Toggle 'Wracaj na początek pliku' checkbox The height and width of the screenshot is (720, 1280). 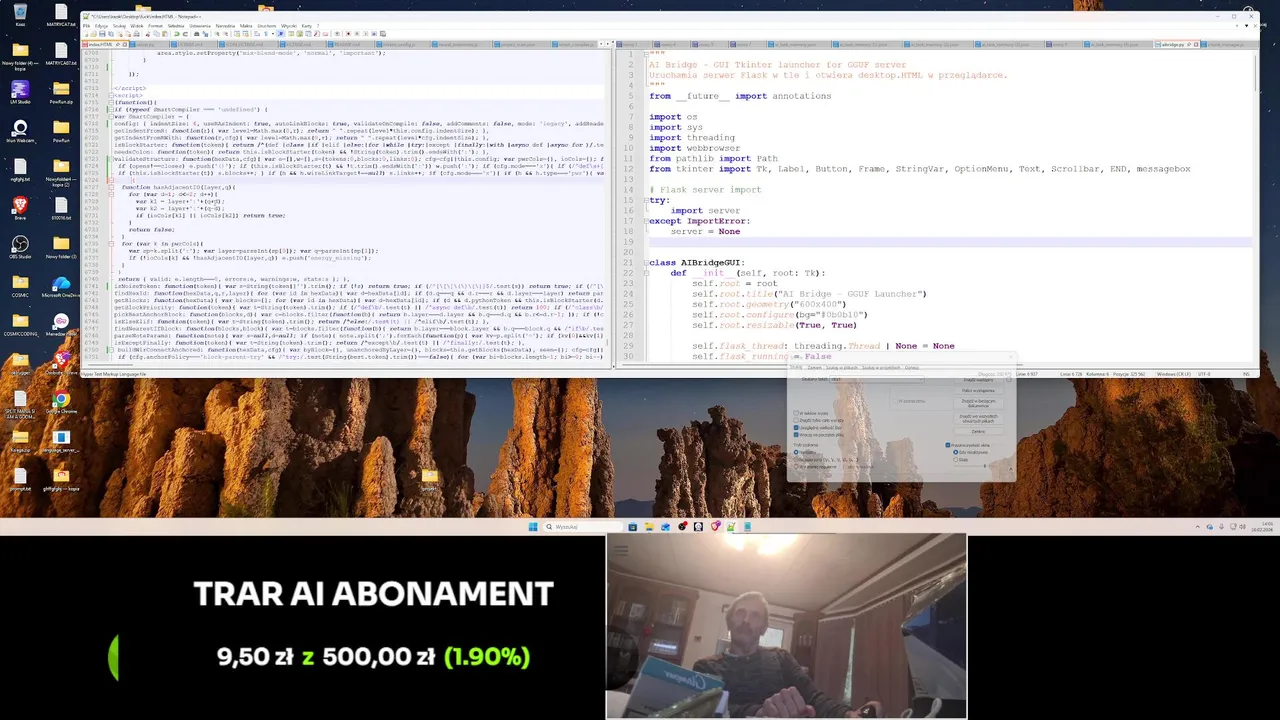[x=796, y=435]
